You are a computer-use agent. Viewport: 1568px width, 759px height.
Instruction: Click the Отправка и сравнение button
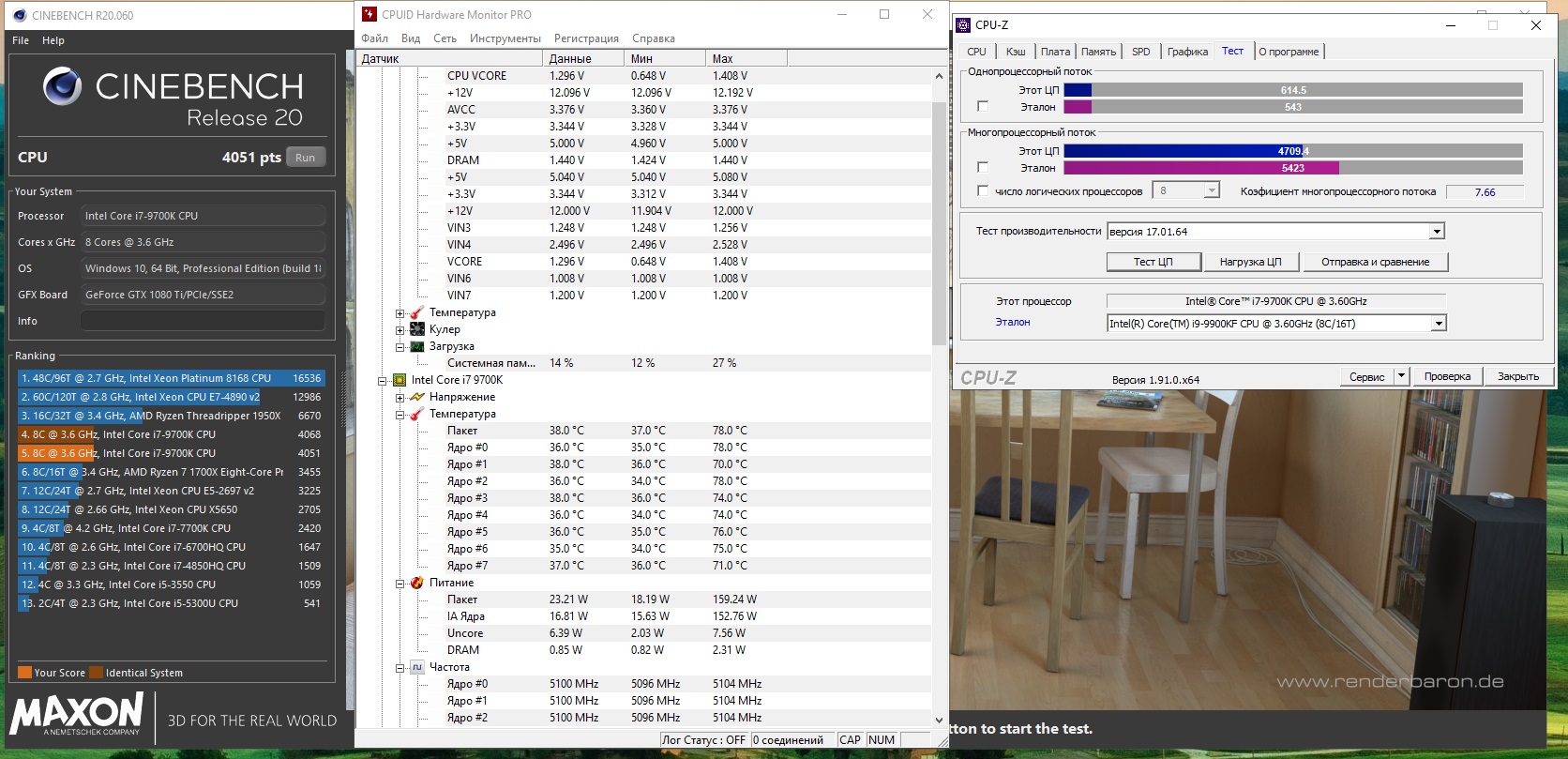tap(1375, 262)
